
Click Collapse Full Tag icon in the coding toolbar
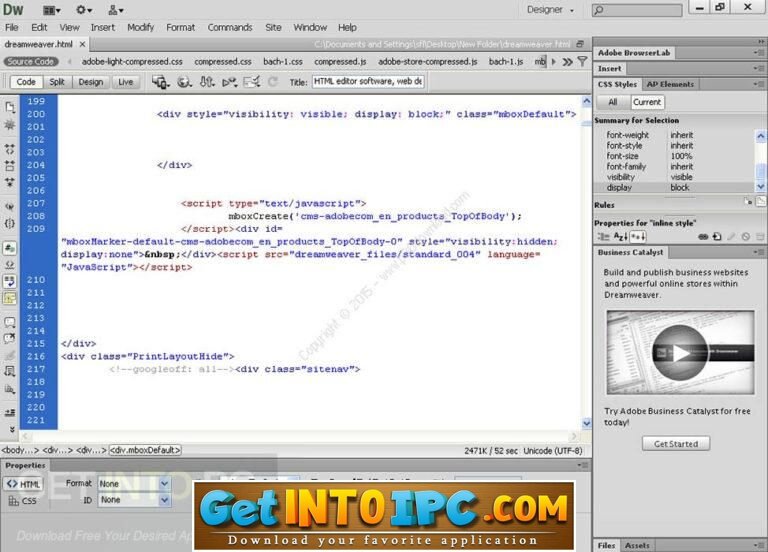pos(9,148)
